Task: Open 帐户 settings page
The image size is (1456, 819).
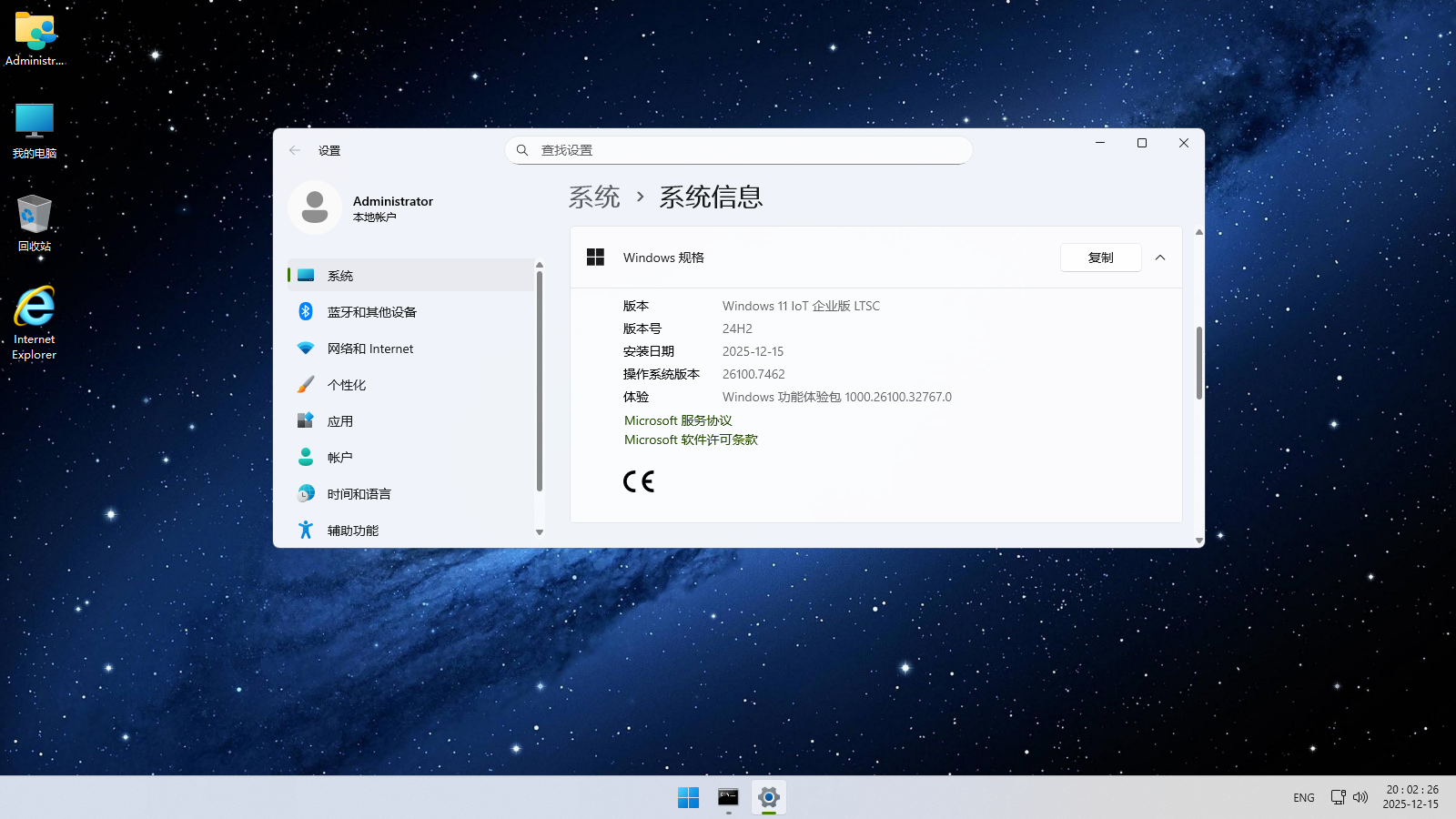Action: pos(410,458)
